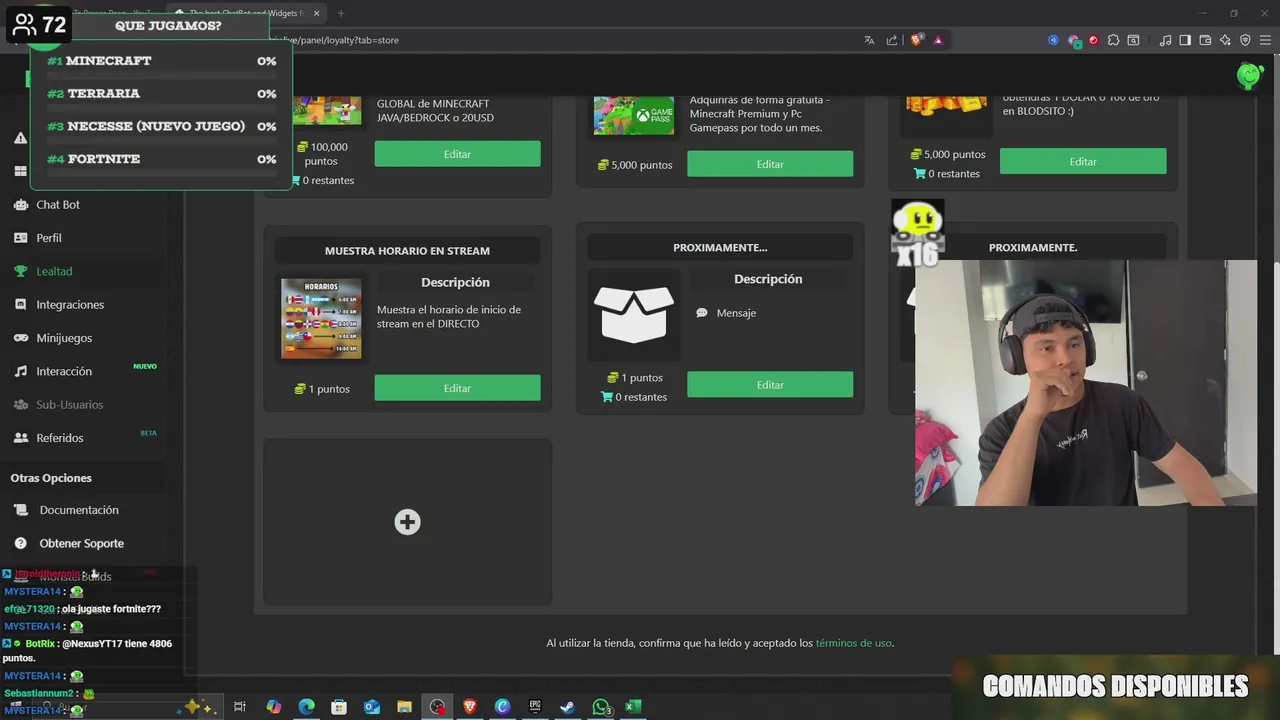Open a new browser tab
The width and height of the screenshot is (1280, 720).
pyautogui.click(x=340, y=13)
